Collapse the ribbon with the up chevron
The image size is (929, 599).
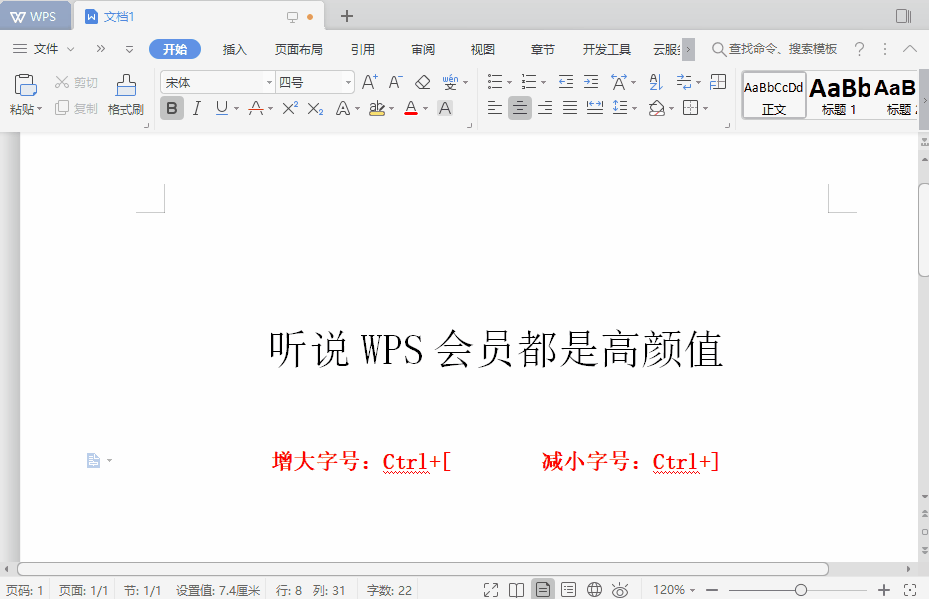(x=910, y=49)
